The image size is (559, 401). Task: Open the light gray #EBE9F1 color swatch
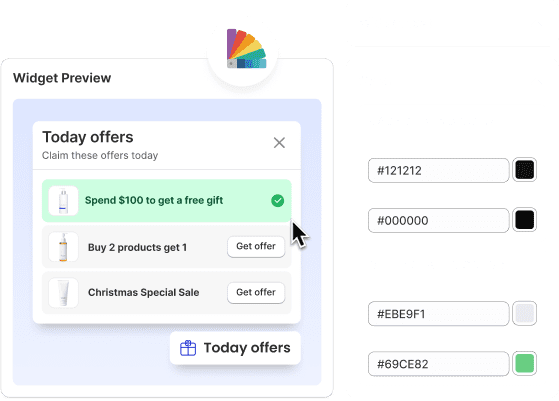[x=524, y=313]
